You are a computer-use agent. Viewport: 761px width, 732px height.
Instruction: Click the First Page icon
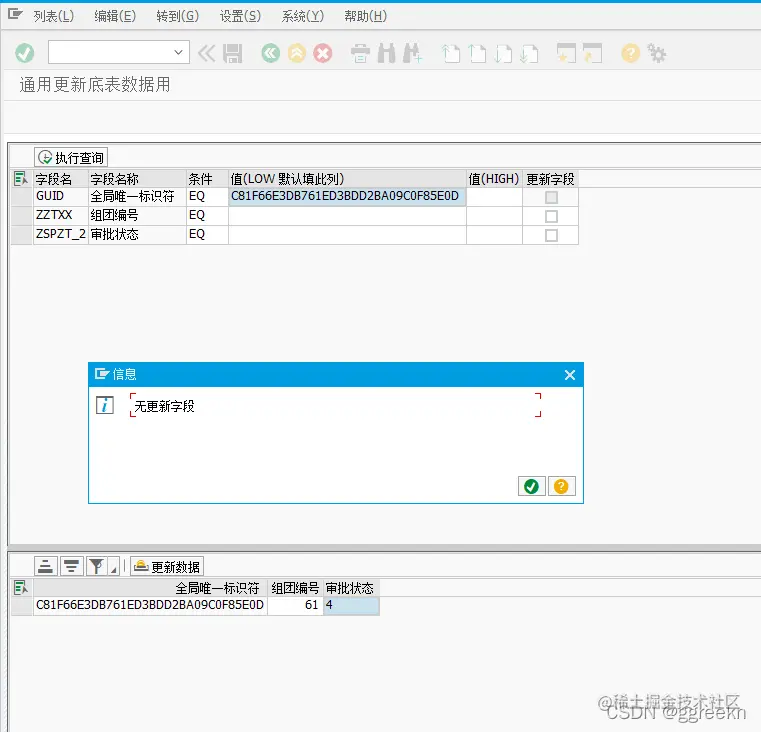pos(451,53)
